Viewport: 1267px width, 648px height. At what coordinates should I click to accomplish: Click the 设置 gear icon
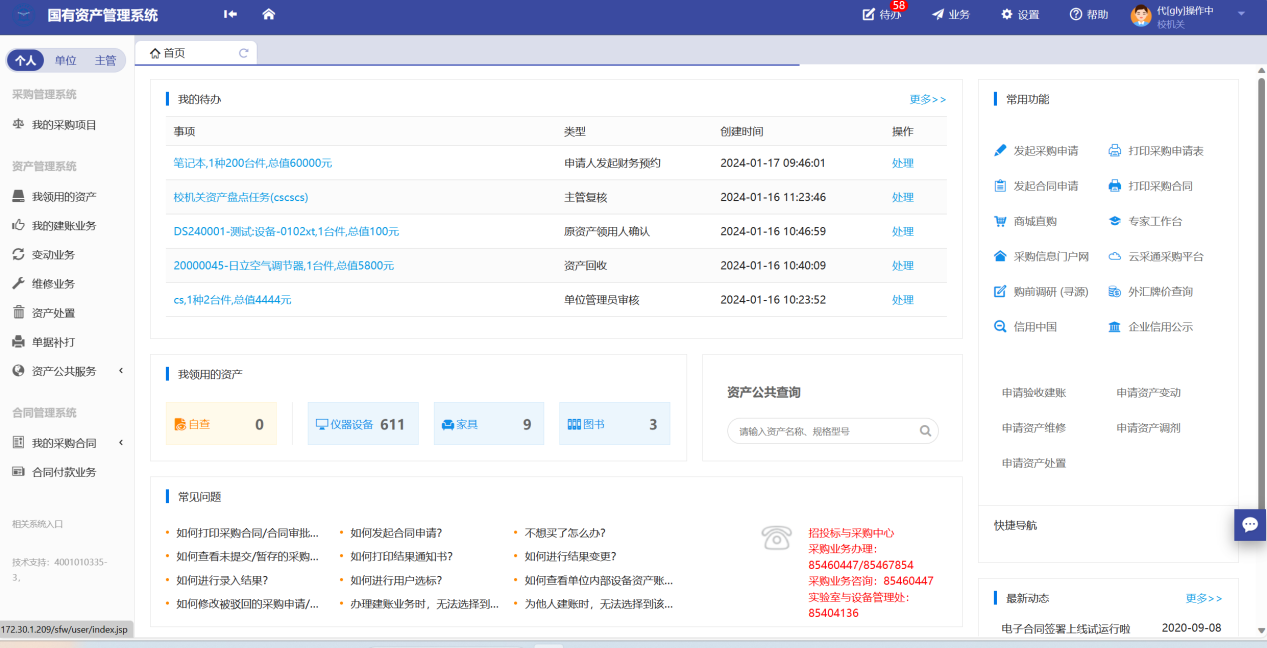click(1007, 15)
